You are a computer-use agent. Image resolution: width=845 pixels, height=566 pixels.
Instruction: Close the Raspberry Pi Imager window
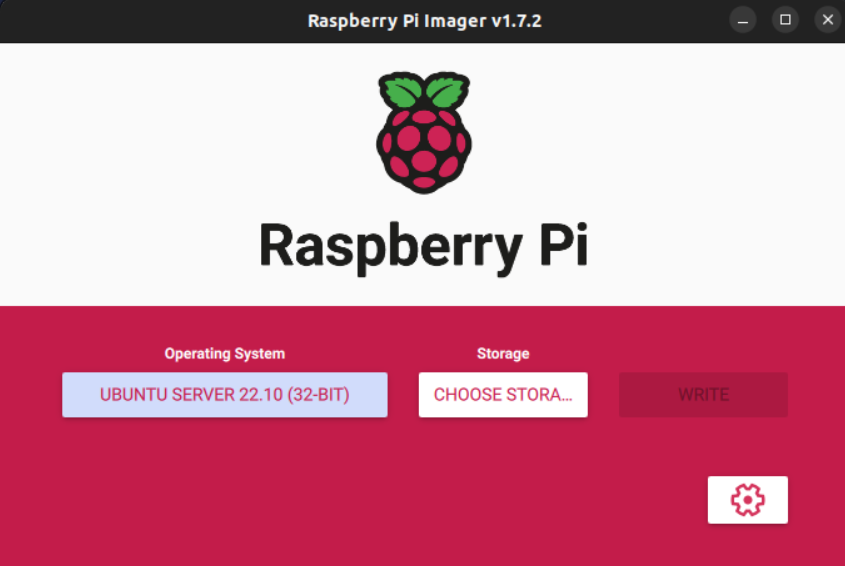click(x=828, y=20)
